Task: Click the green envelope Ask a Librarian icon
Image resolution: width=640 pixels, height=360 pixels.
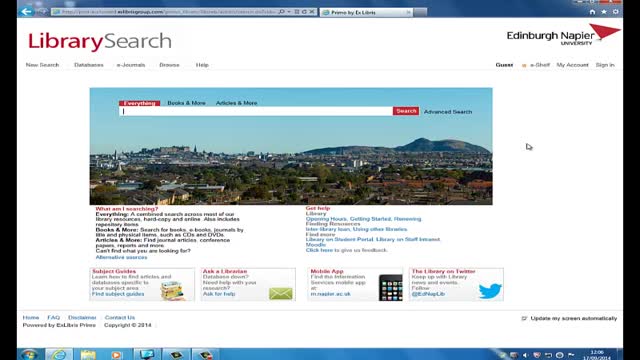Action: [x=281, y=293]
